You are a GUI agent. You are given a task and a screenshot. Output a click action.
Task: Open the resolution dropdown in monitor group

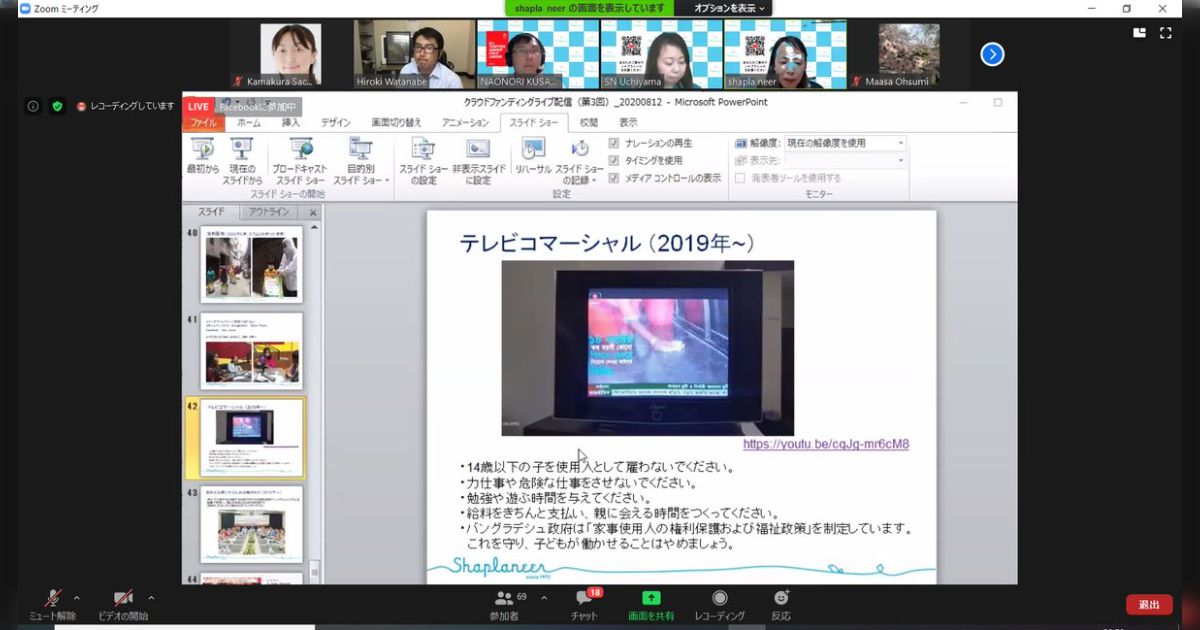[x=844, y=143]
